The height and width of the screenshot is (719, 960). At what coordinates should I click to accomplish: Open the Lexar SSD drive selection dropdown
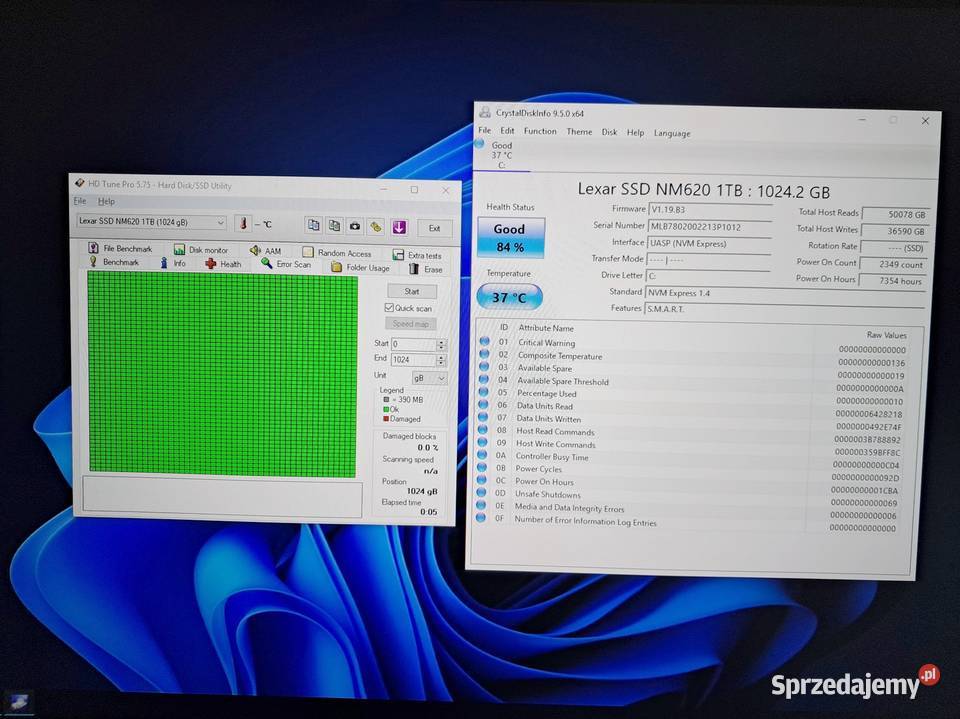[151, 222]
